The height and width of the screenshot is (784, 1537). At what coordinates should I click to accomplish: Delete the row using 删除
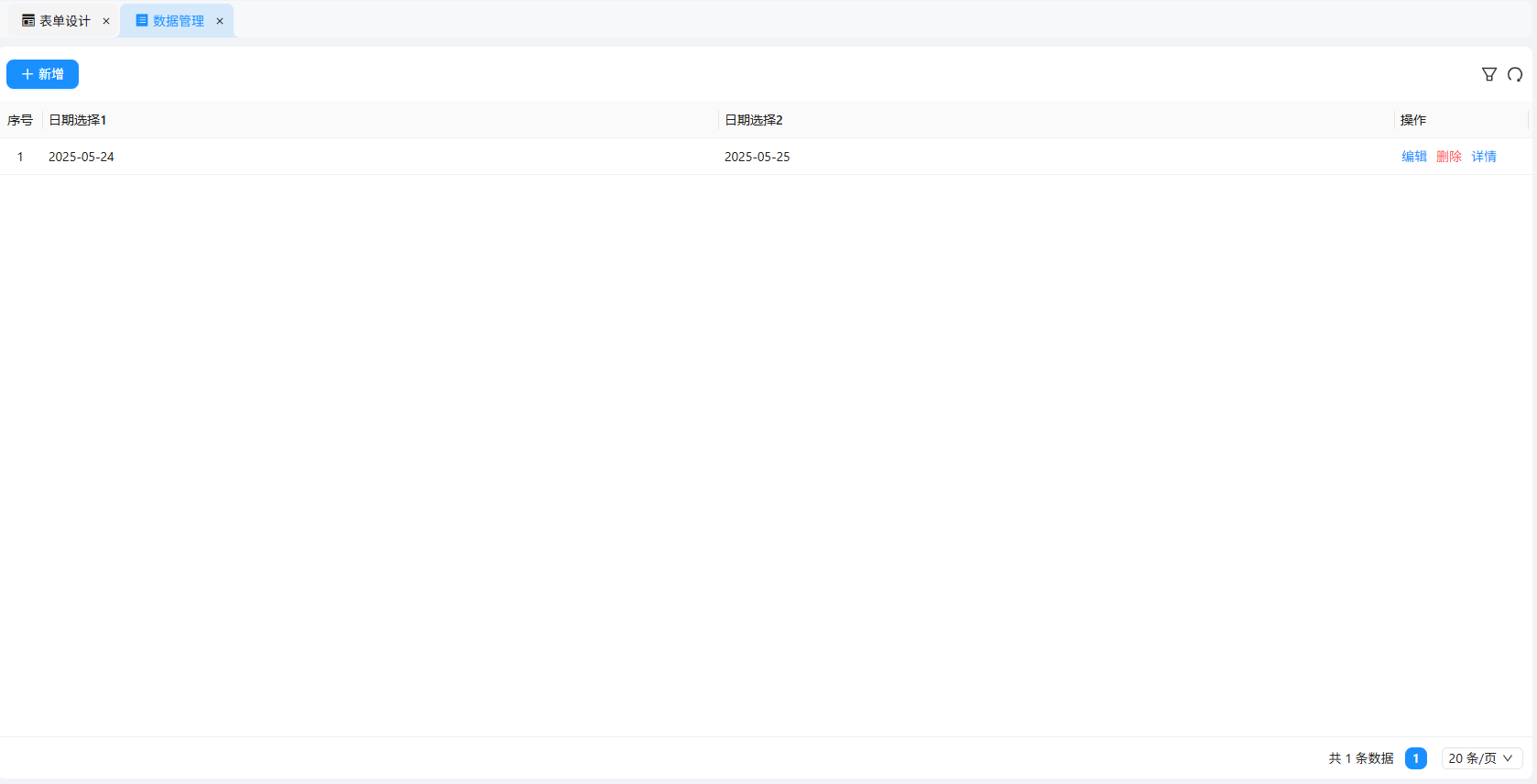[x=1449, y=157]
